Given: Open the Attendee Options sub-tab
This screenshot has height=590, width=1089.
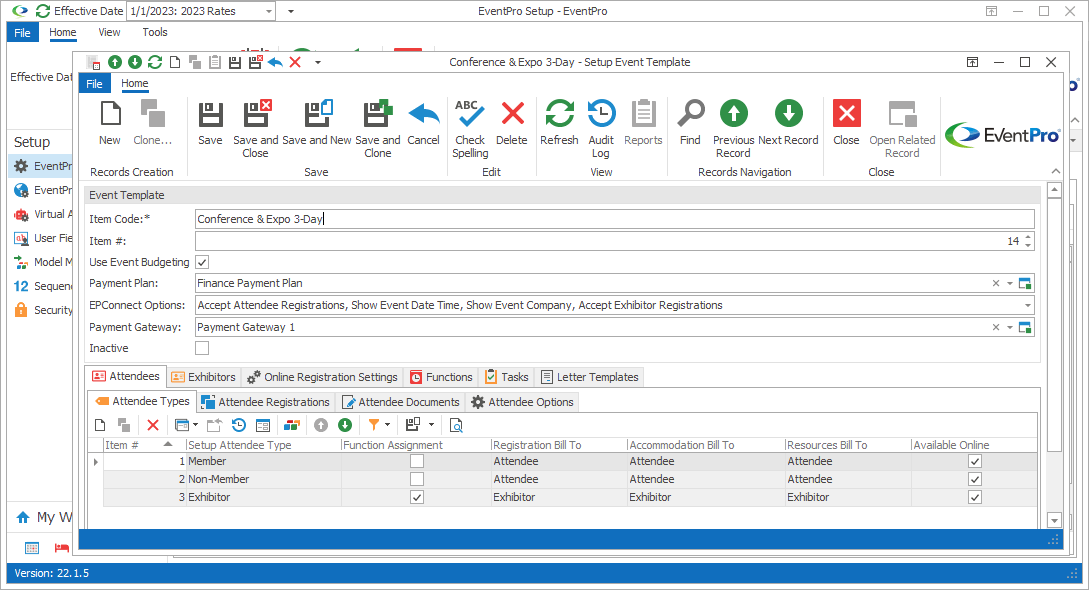Looking at the screenshot, I should (x=522, y=402).
